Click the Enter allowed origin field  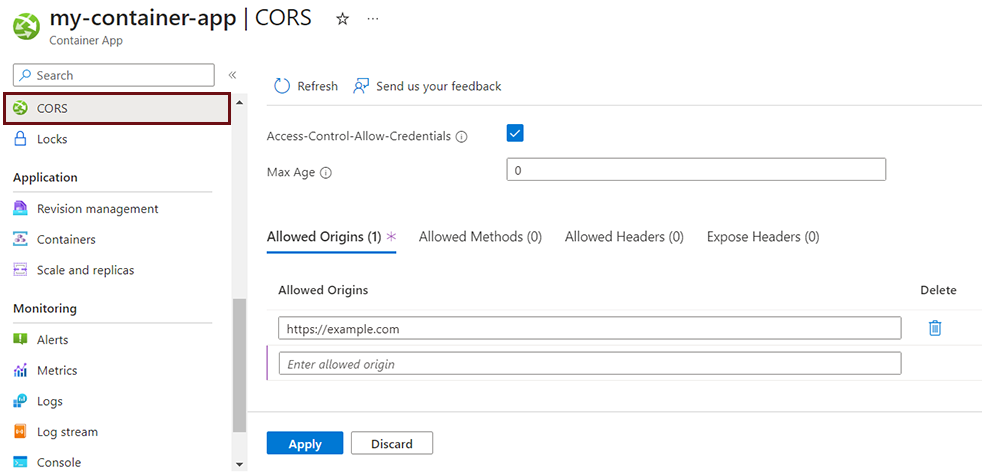(589, 364)
